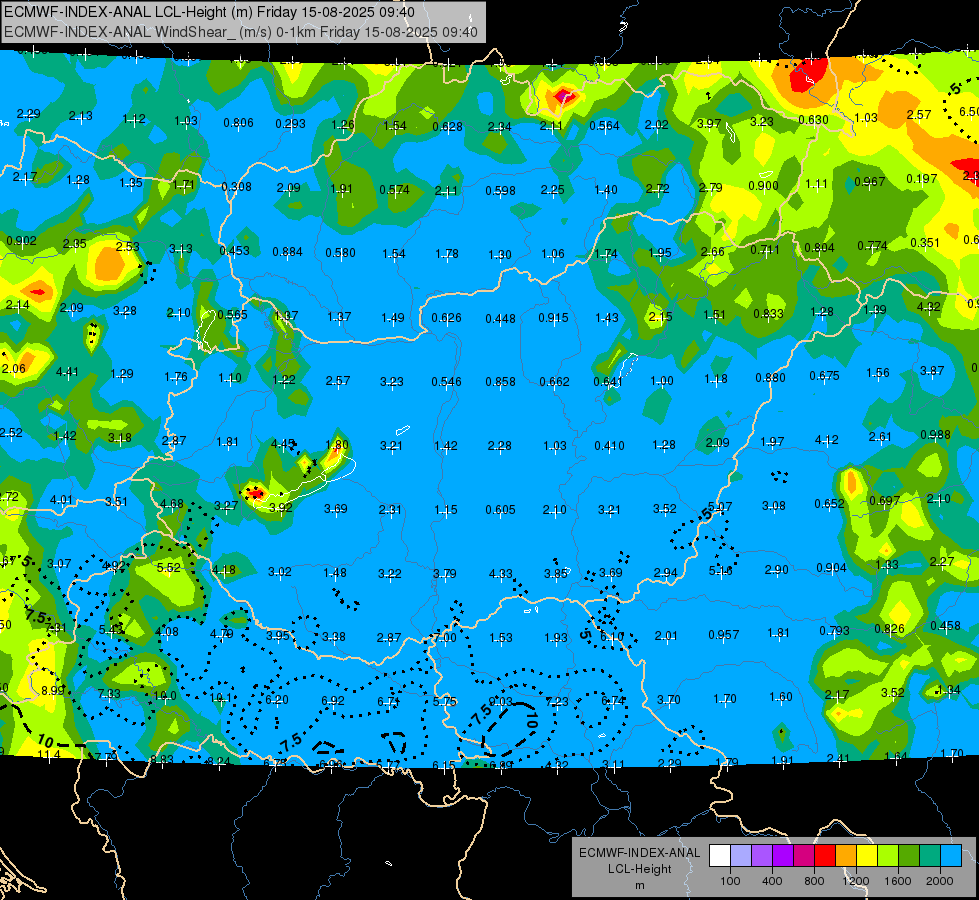Click the wind shear value 0.662
Image resolution: width=979 pixels, height=900 pixels.
[x=554, y=382]
